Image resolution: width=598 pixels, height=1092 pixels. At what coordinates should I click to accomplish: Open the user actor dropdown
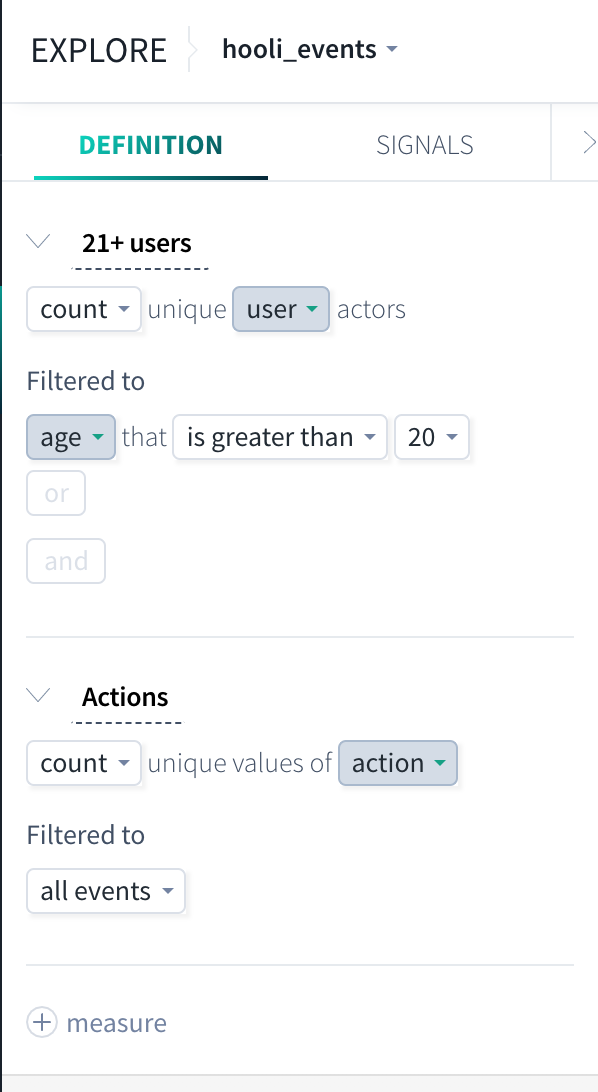(281, 309)
